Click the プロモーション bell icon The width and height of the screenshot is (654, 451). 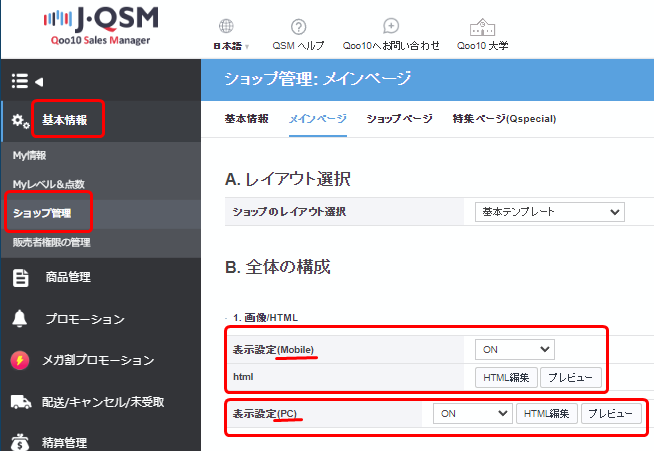(20, 319)
